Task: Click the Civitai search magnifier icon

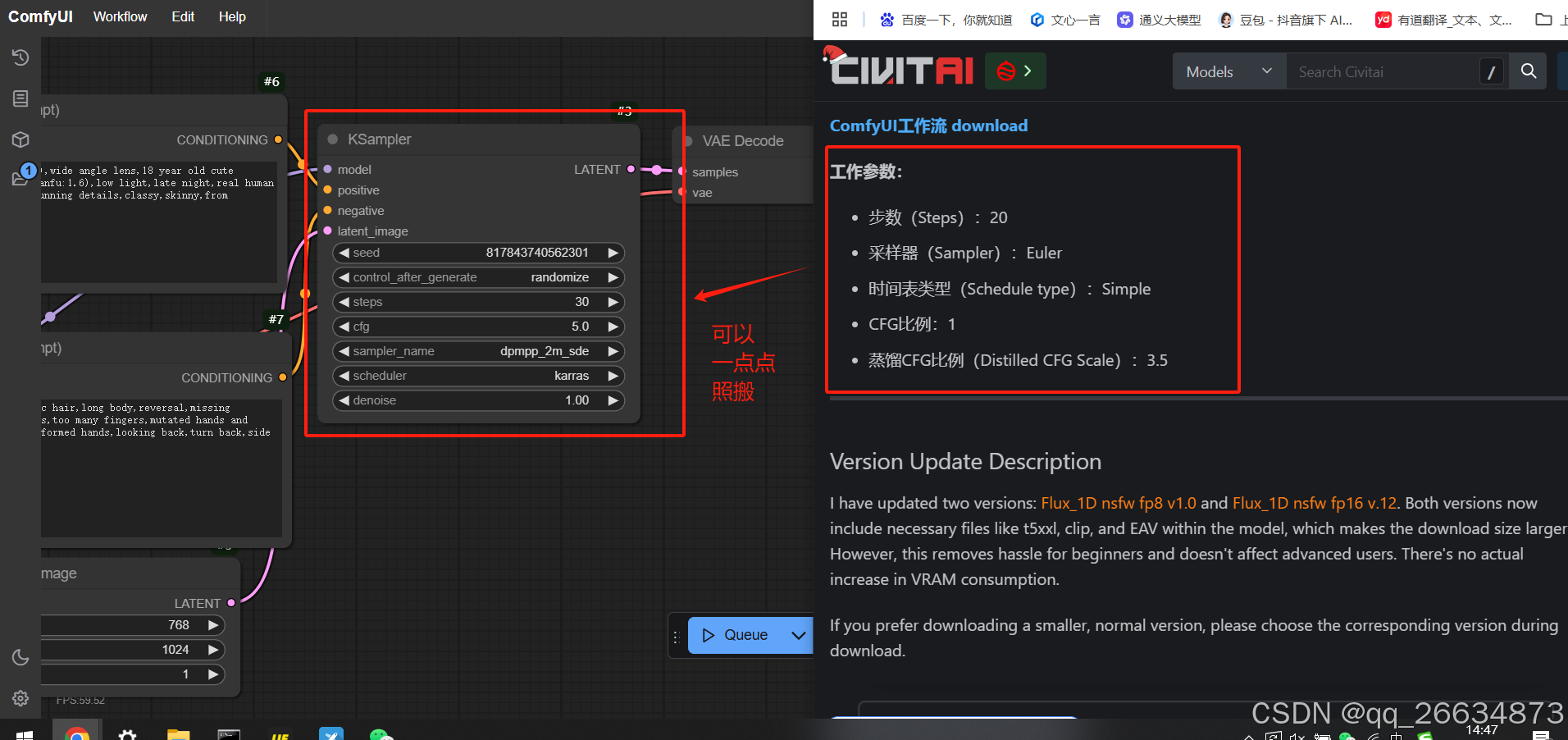Action: pos(1529,71)
